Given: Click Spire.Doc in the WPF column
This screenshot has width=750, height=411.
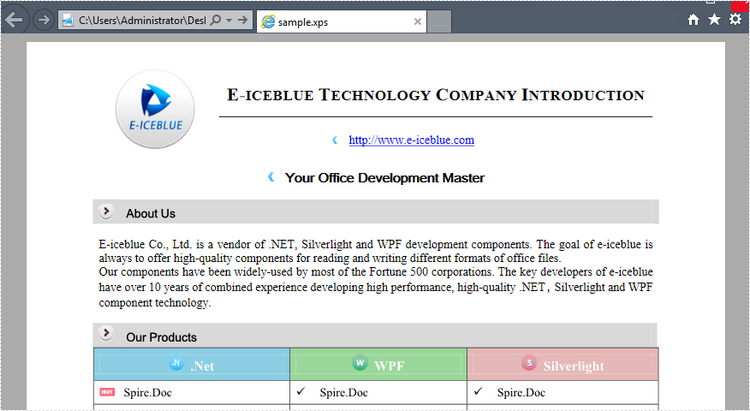Looking at the screenshot, I should (x=343, y=392).
